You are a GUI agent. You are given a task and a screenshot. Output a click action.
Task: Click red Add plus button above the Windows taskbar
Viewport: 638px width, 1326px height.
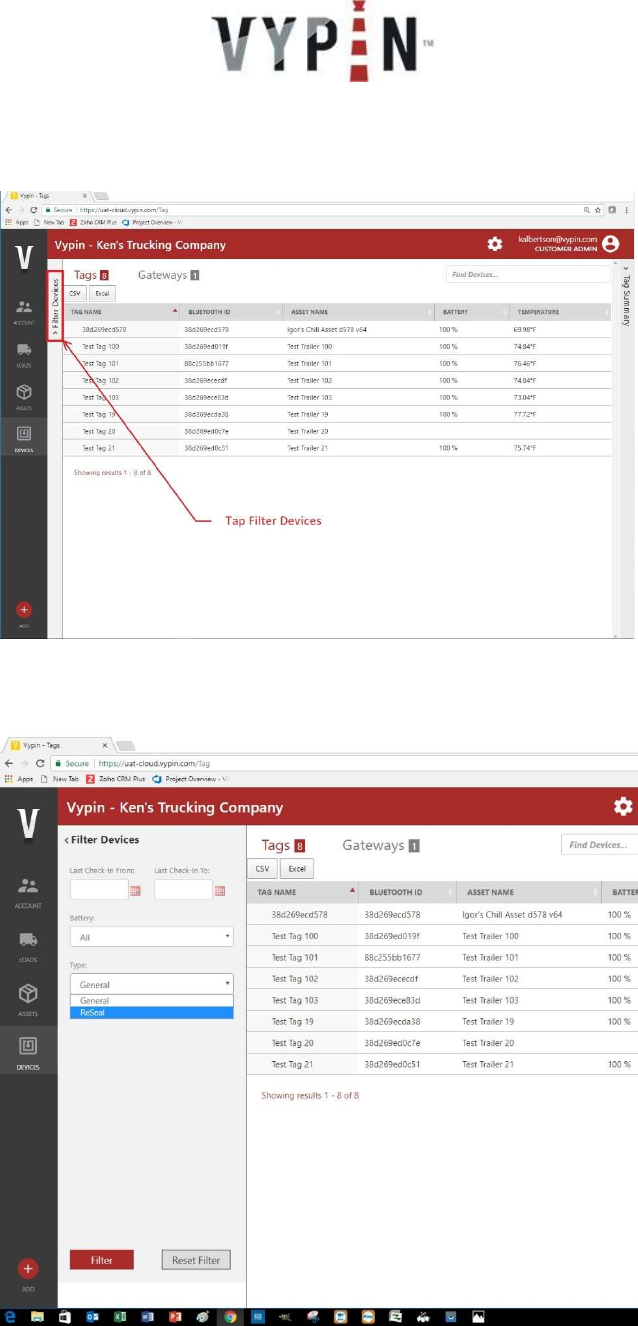point(28,1268)
